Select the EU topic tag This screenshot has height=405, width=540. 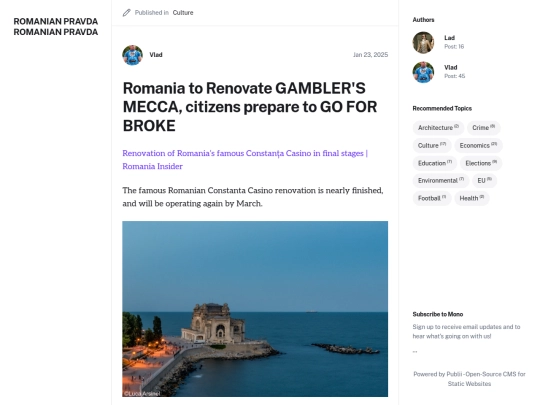484,180
